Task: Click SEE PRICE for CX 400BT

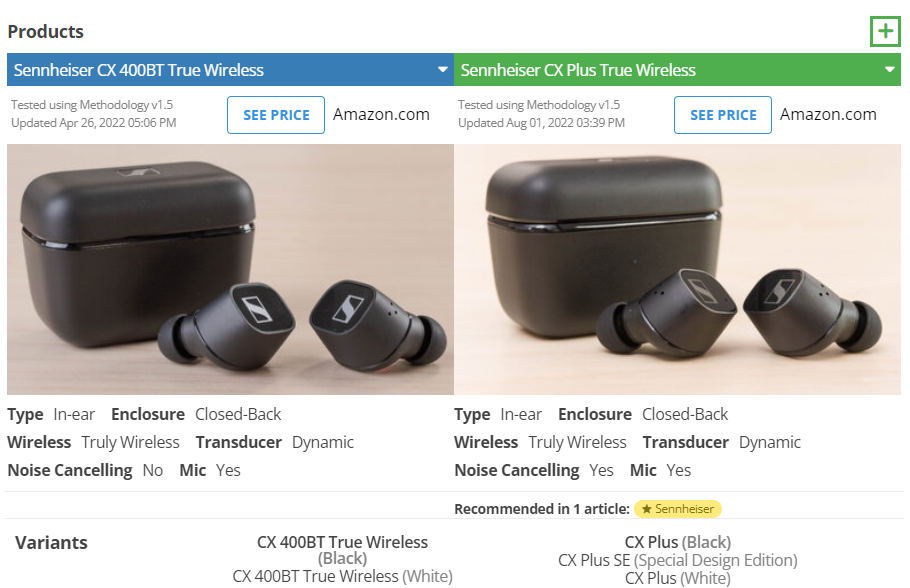Action: (x=276, y=115)
